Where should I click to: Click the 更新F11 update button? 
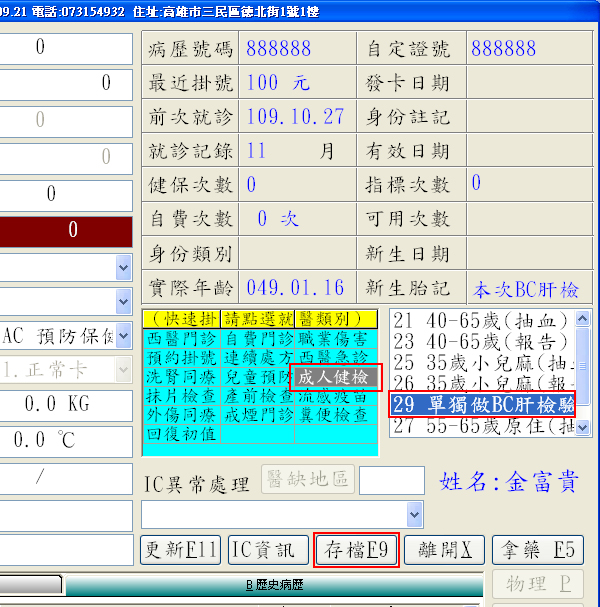[180, 550]
